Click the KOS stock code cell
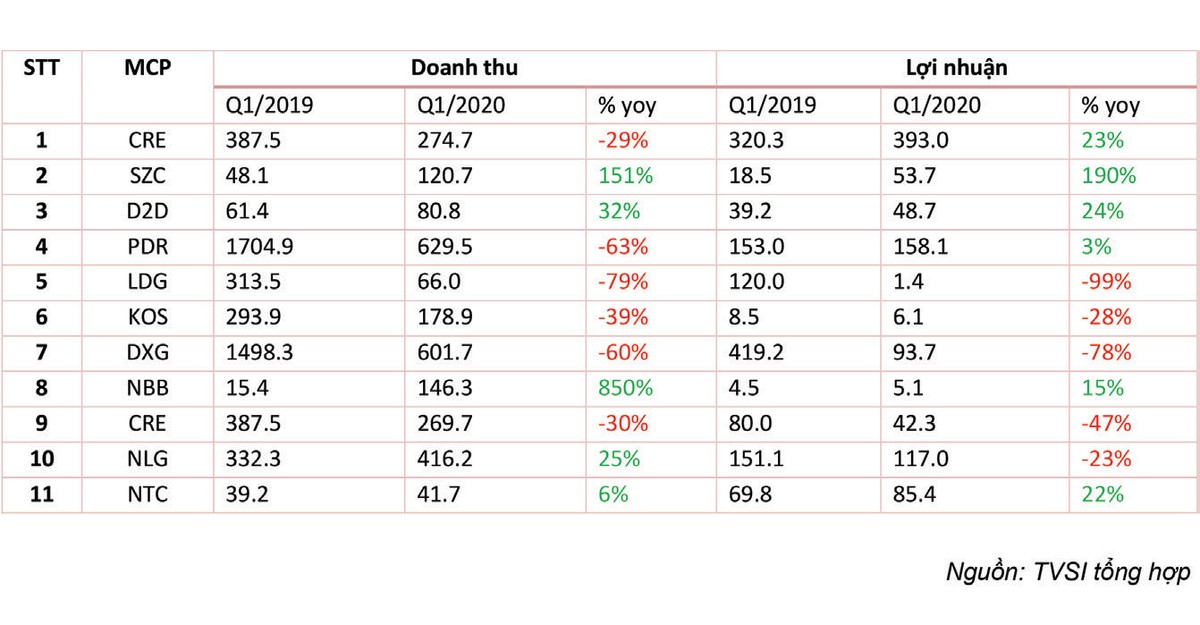1200x625 pixels. coord(148,317)
